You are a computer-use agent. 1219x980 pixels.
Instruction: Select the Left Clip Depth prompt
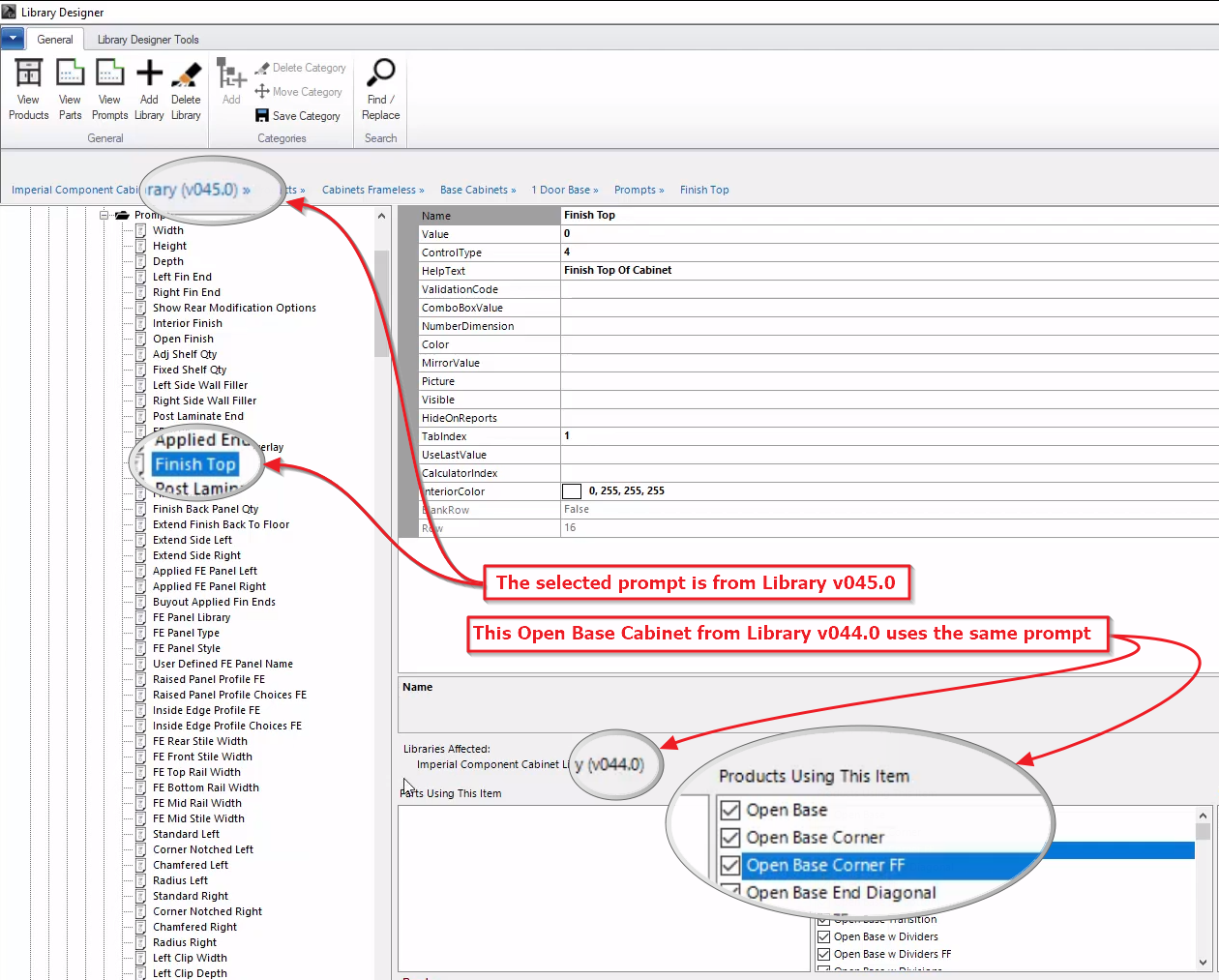[x=190, y=973]
